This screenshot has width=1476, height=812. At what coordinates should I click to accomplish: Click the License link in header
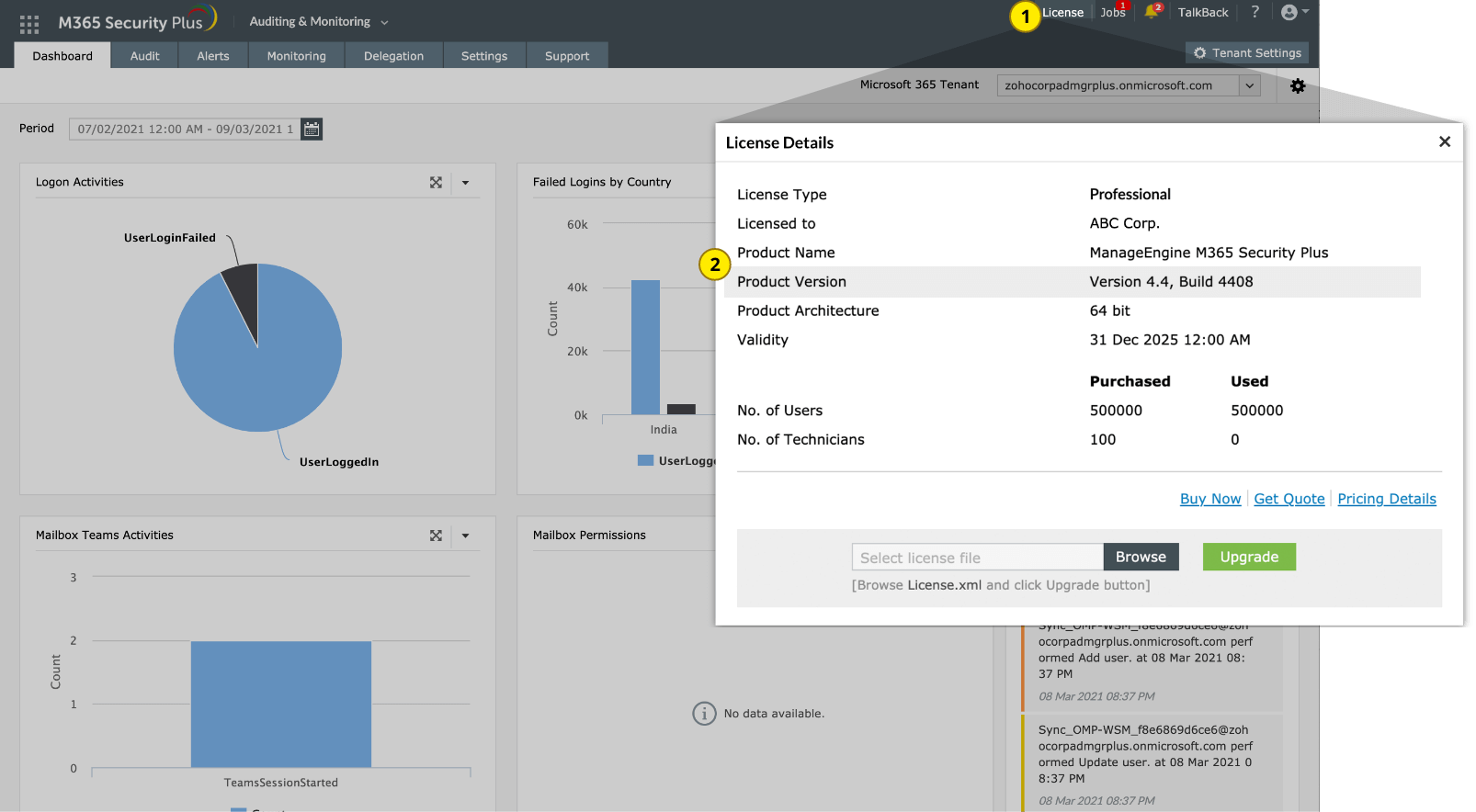[1062, 12]
